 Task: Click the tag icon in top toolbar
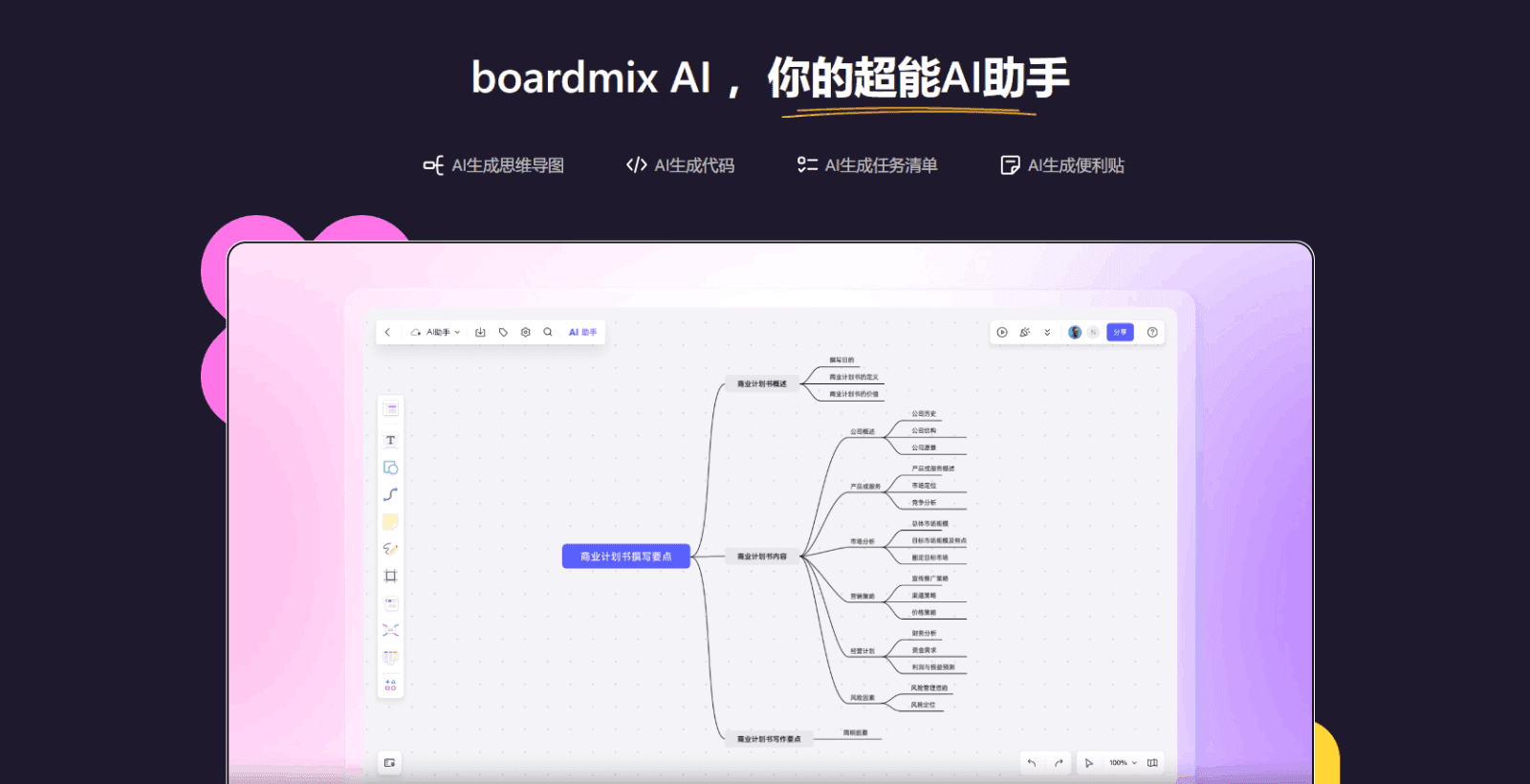click(503, 333)
